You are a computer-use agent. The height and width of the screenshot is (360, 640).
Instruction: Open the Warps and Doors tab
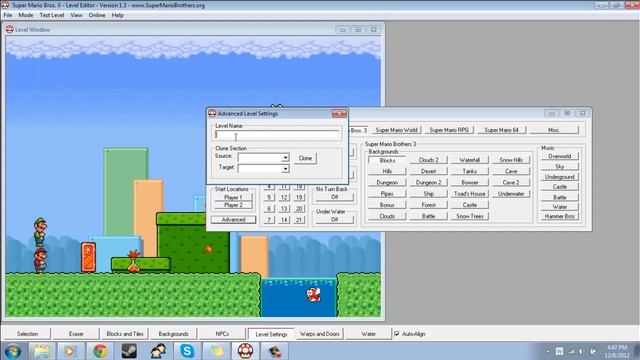pos(320,333)
